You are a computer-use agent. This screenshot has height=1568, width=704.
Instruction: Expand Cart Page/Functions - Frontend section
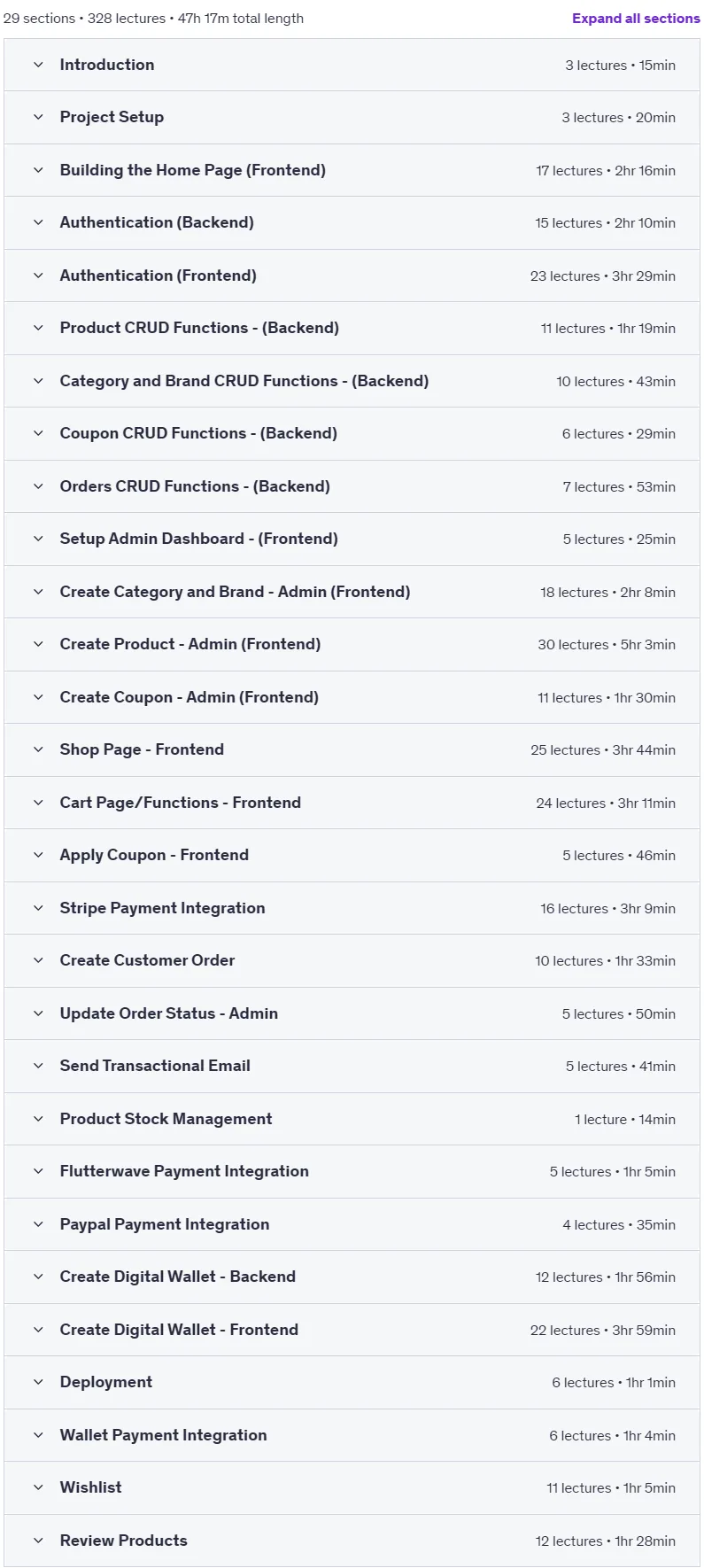tap(352, 803)
